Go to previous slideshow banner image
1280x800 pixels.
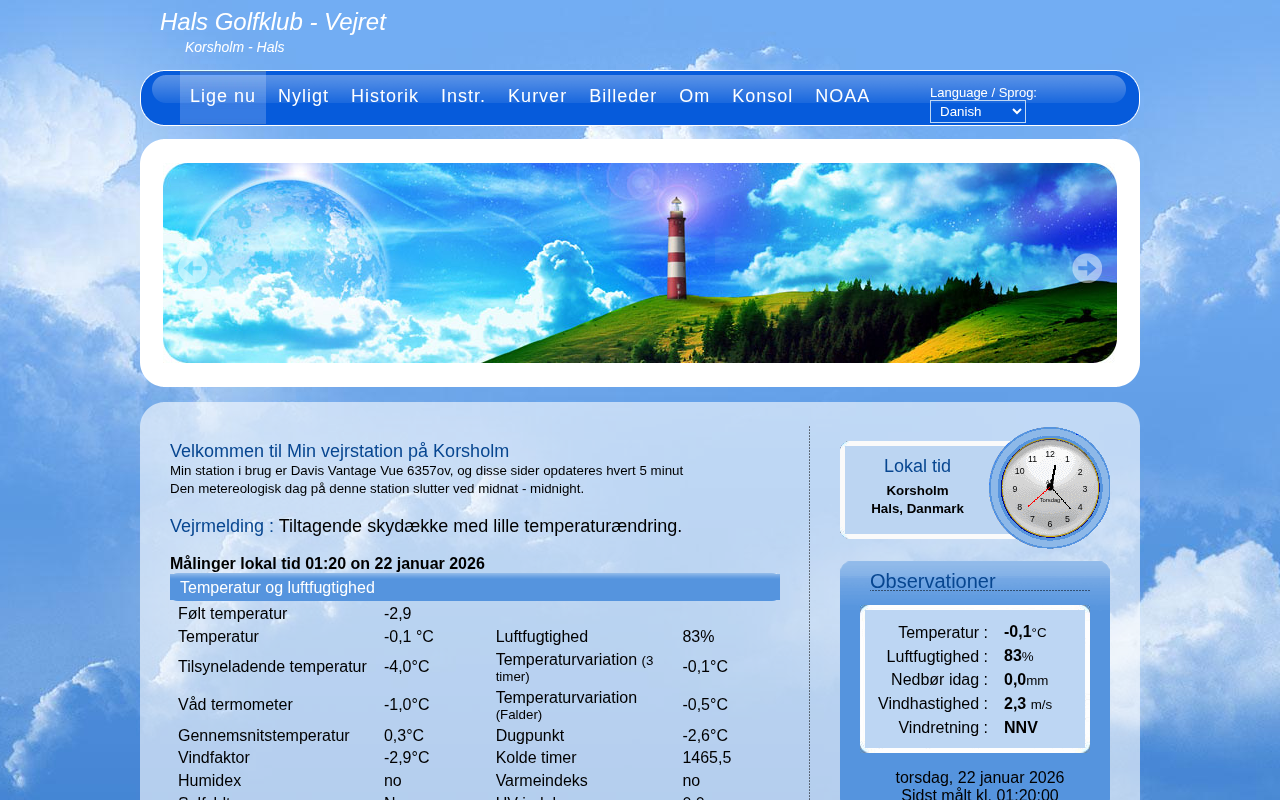pyautogui.click(x=192, y=268)
